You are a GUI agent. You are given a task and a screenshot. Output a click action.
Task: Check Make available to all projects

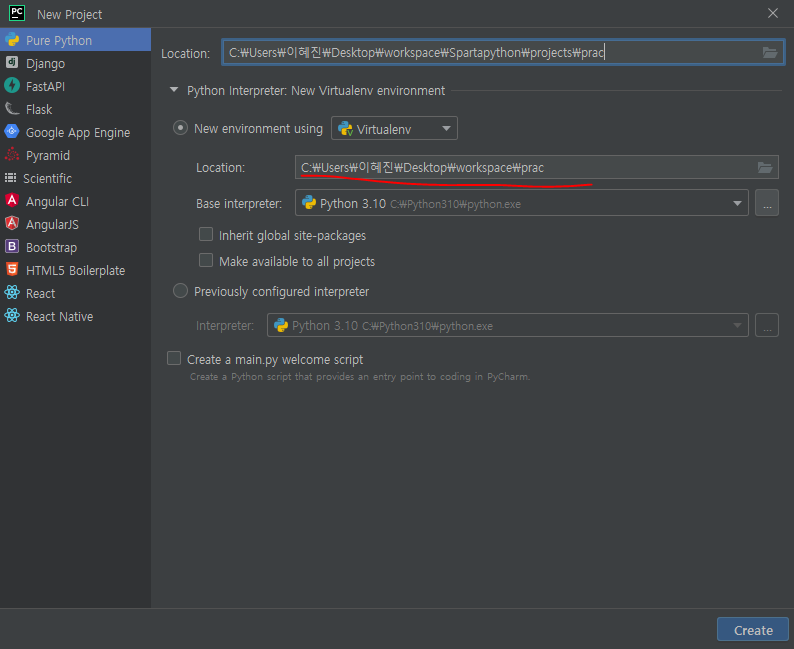206,260
